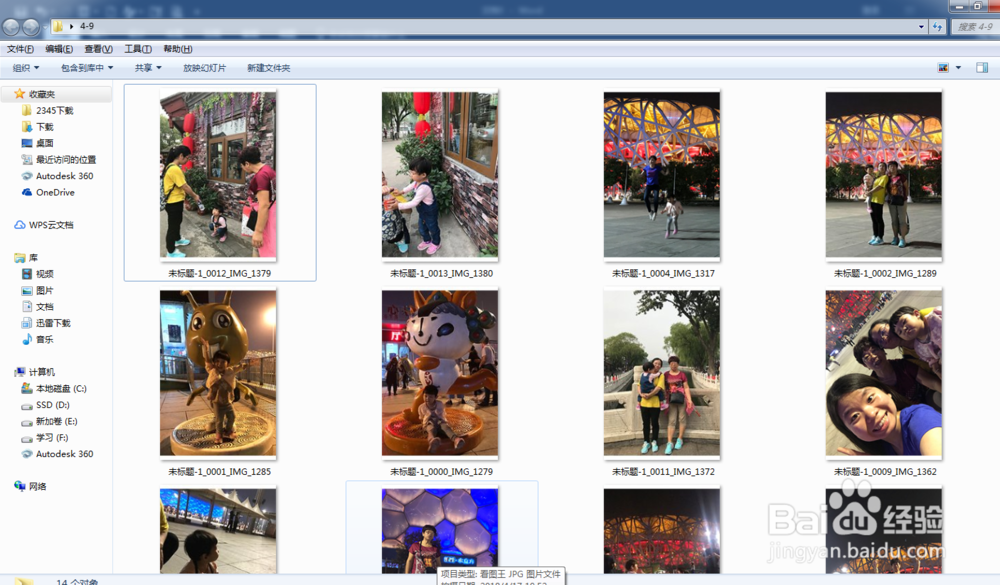Open the 查看(V) menu
This screenshot has height=585, width=1000.
coord(98,49)
